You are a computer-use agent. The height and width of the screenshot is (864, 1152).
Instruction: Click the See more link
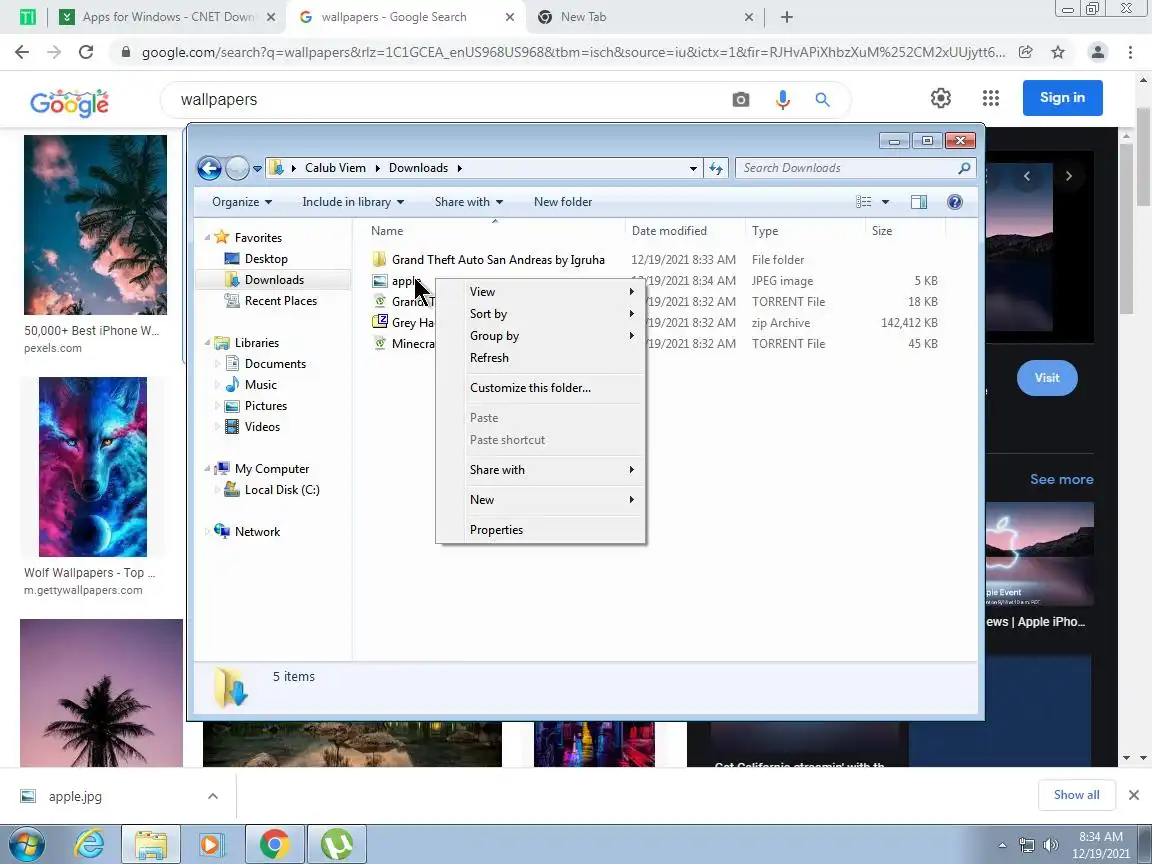1062,479
